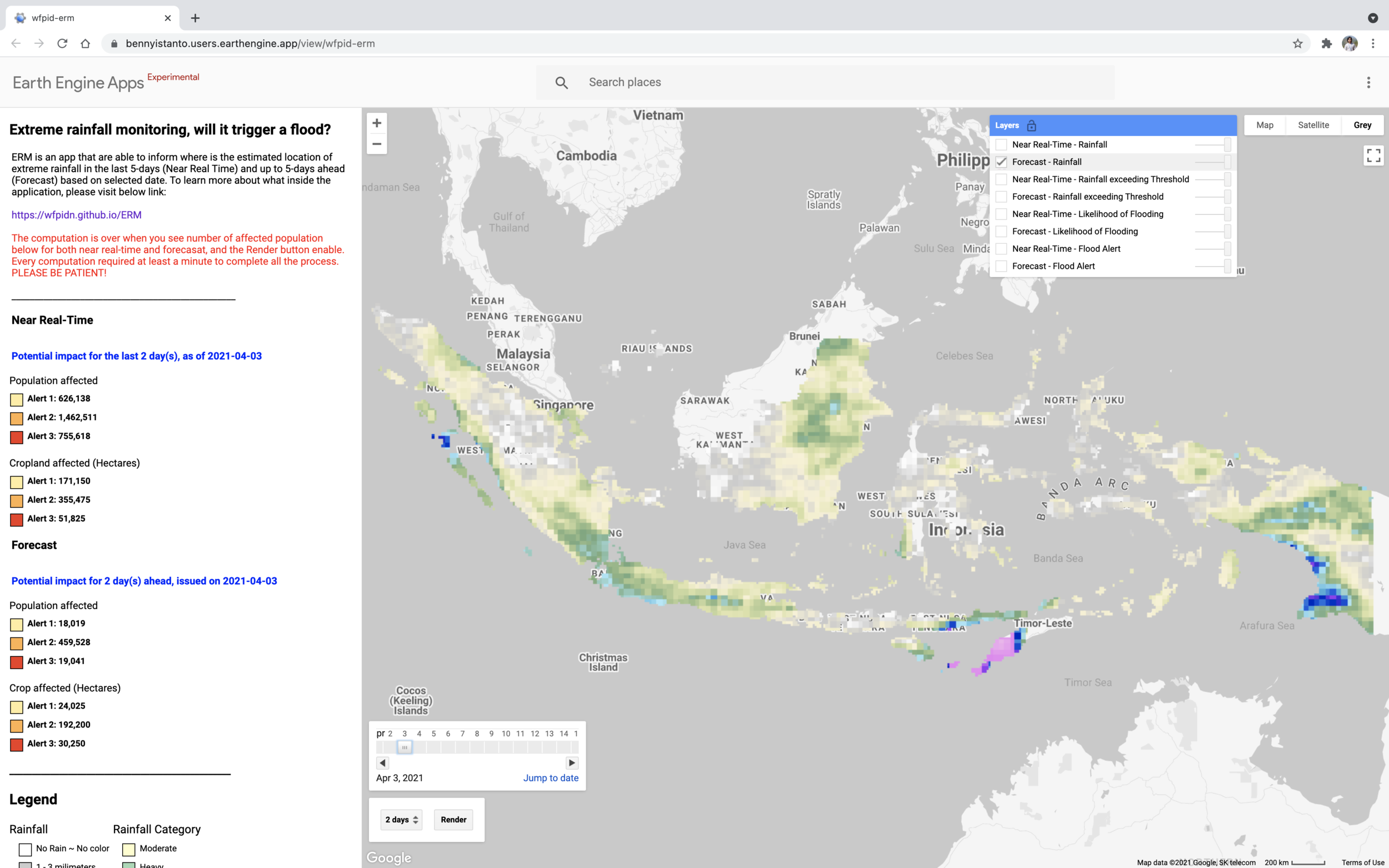Click day 12 on the date timeline
1389x868 pixels.
(534, 734)
